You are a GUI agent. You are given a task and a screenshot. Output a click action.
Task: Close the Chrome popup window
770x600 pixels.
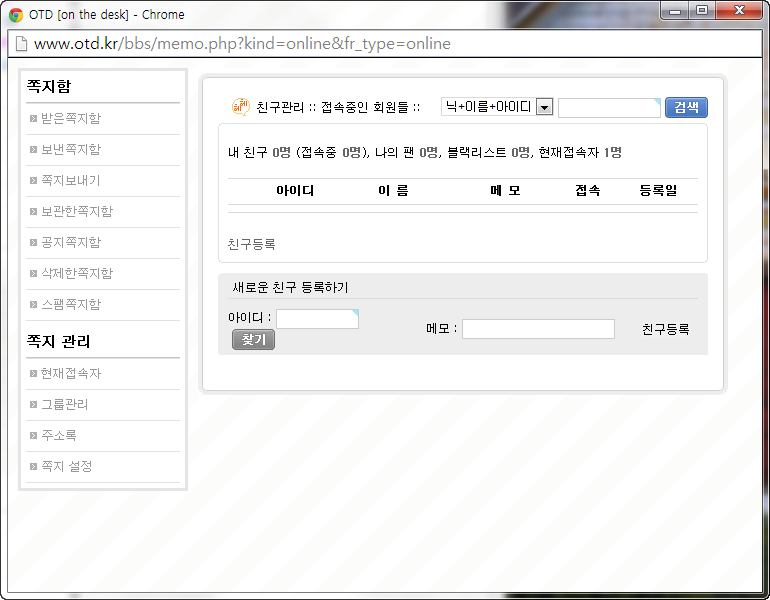[739, 10]
